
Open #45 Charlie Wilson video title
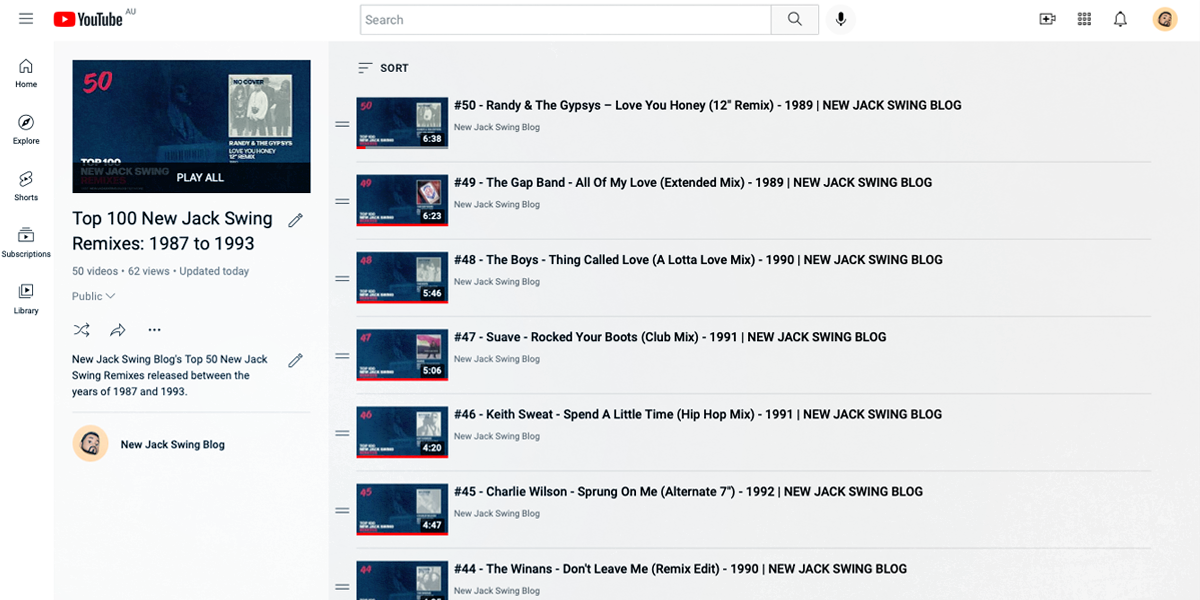pos(688,491)
